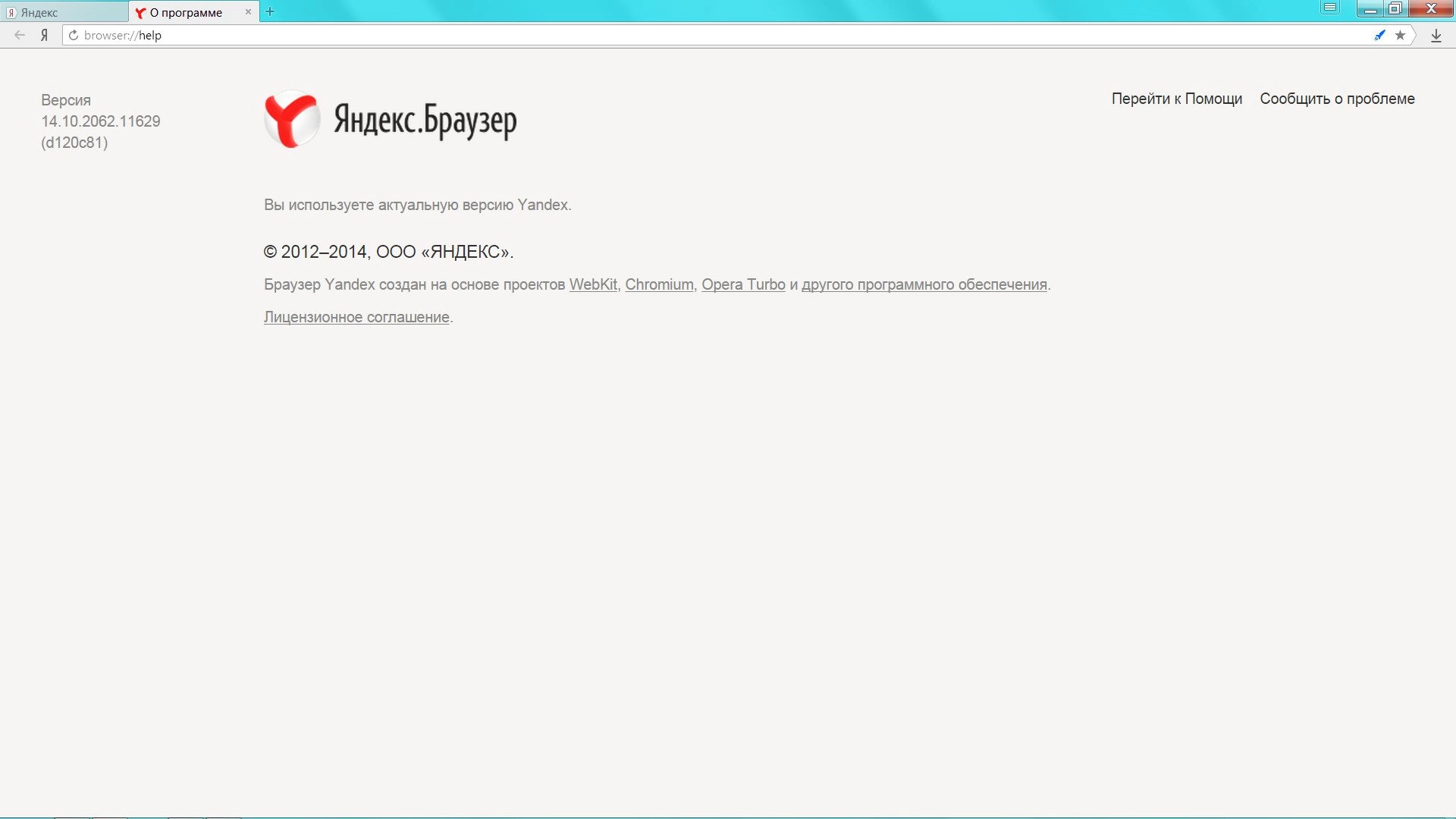Click the copyright text ООО «ЯНДЕКС»
This screenshot has height=819, width=1456.
[444, 252]
